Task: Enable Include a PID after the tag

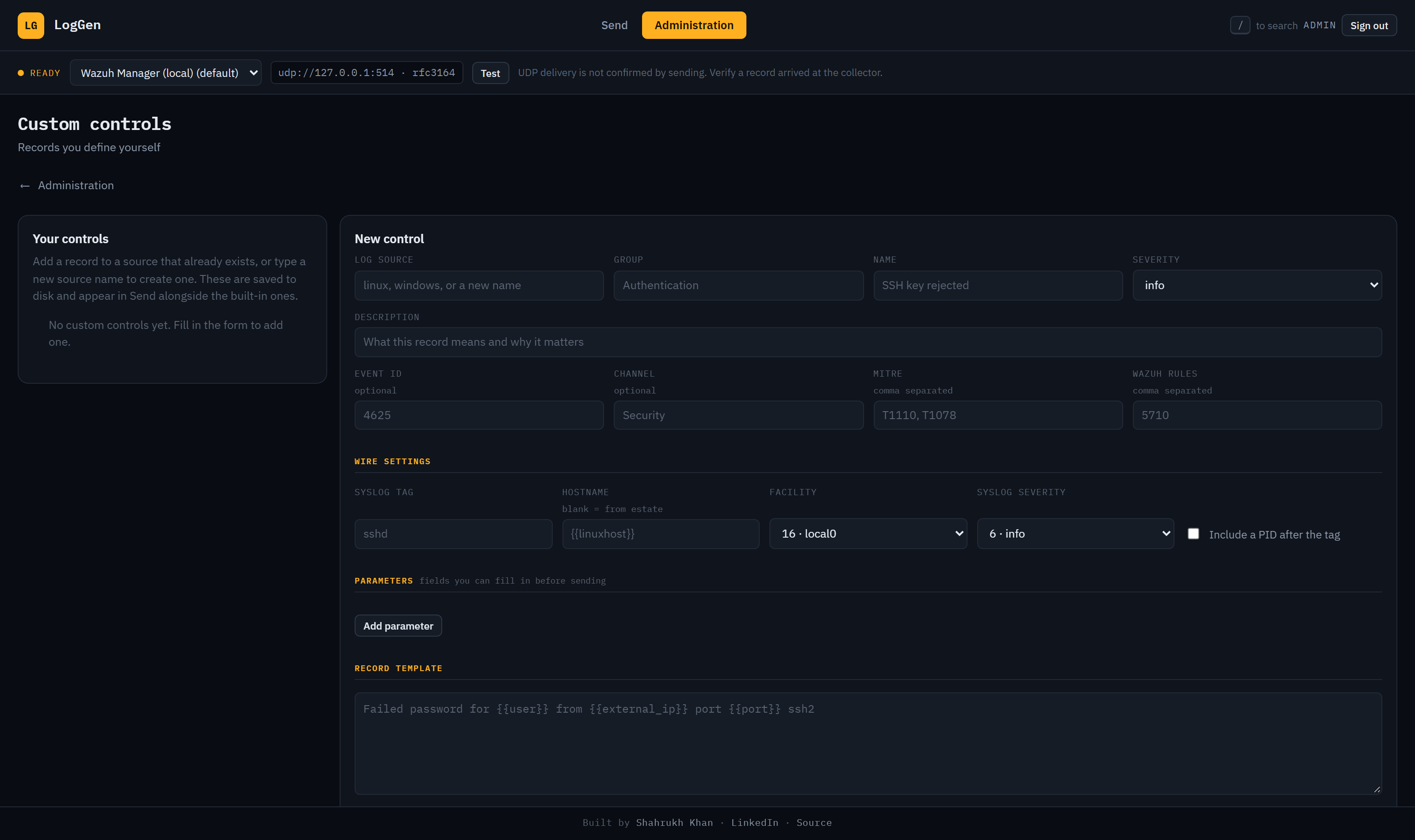Action: [1193, 534]
